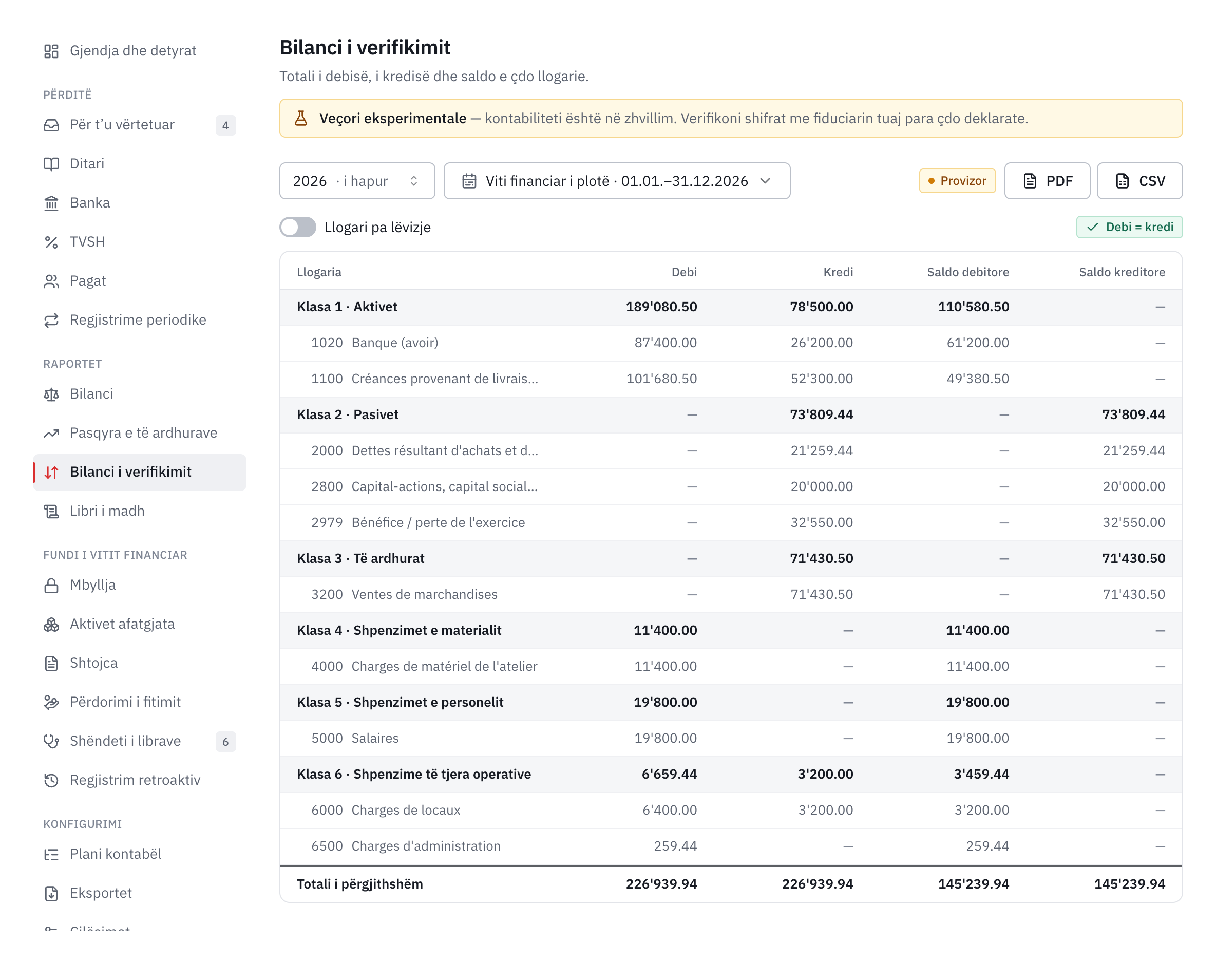Expand the Viti financiar i plotë period dropdown

pyautogui.click(x=617, y=181)
